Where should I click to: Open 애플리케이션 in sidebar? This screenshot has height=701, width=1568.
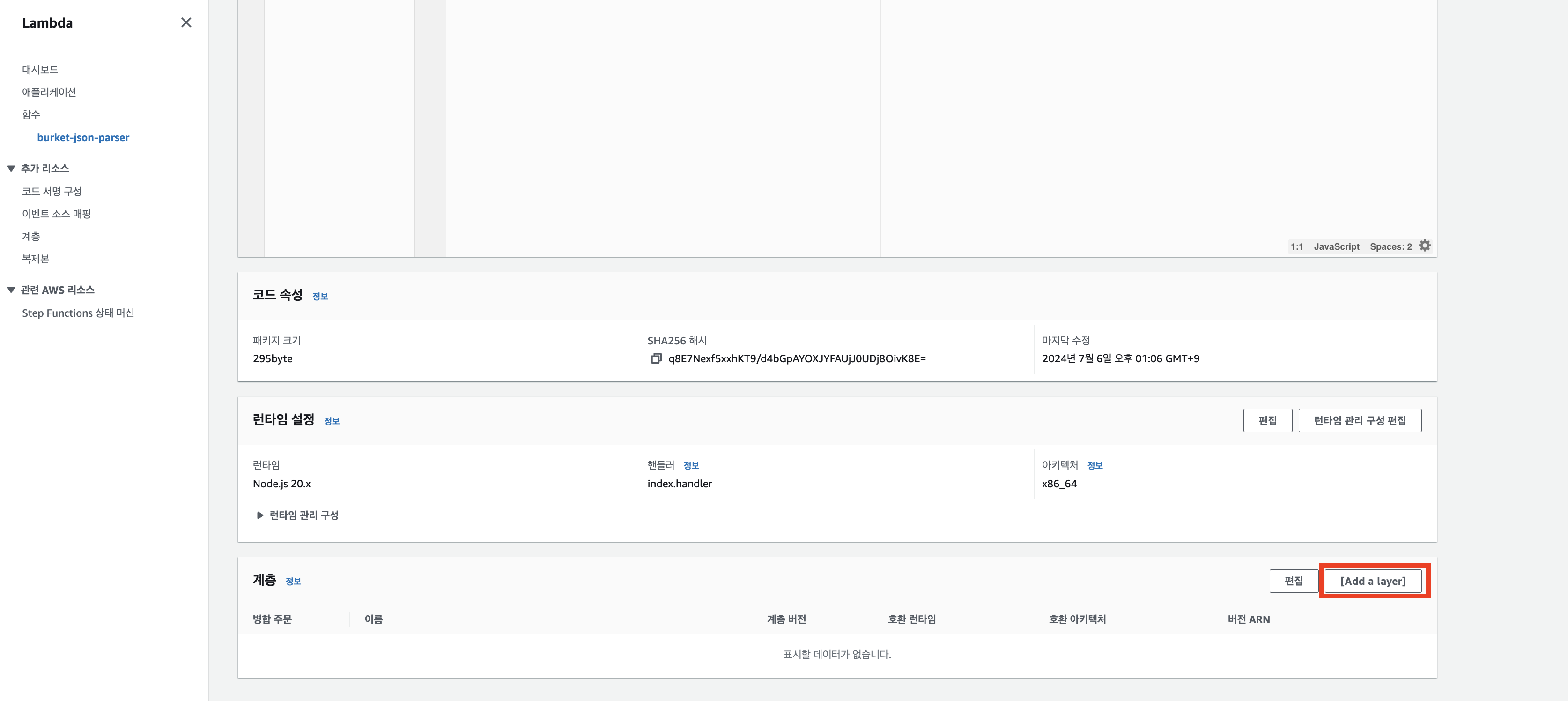(49, 92)
